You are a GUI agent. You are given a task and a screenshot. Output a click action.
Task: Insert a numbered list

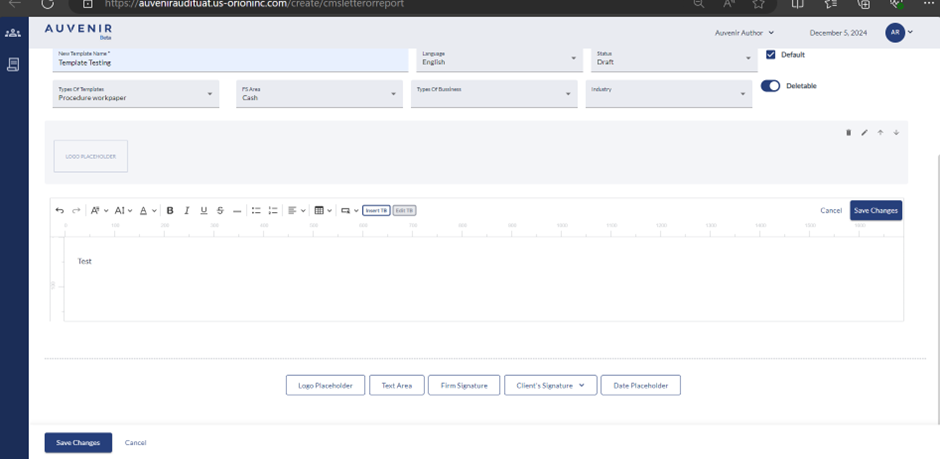click(273, 211)
